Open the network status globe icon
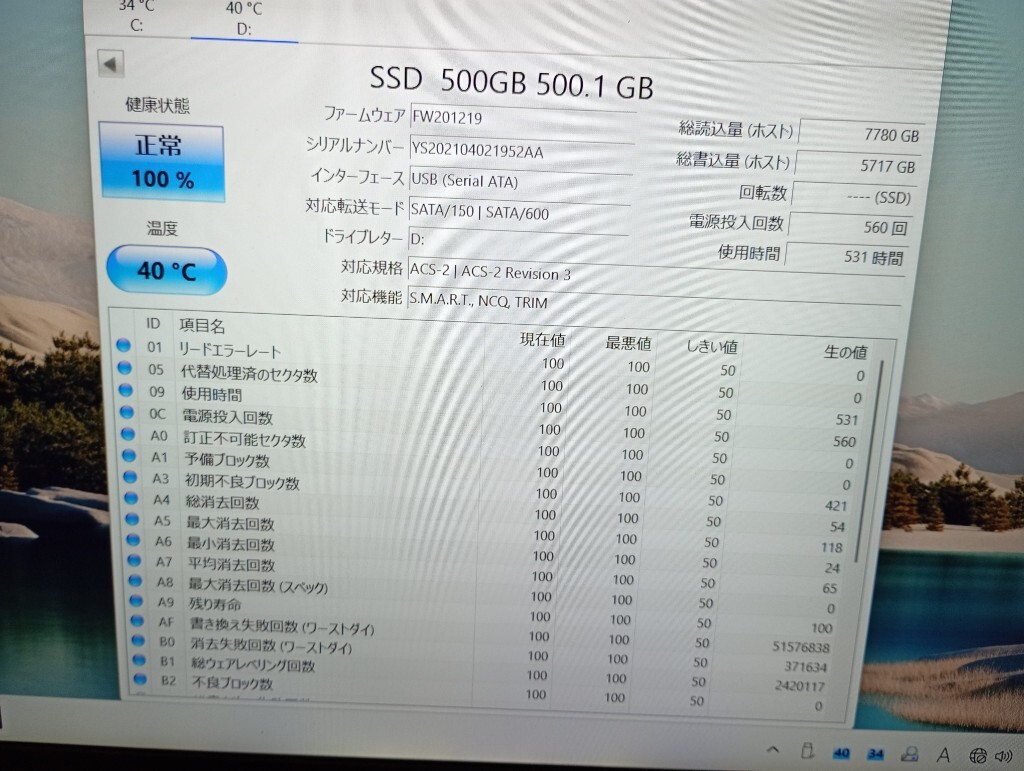This screenshot has height=771, width=1024. click(978, 755)
